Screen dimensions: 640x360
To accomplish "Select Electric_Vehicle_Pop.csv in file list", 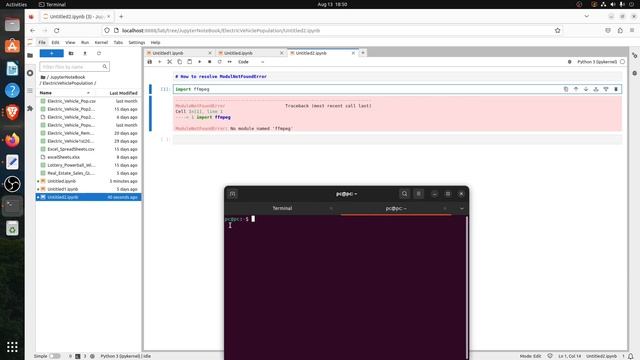I will (x=88, y=101).
